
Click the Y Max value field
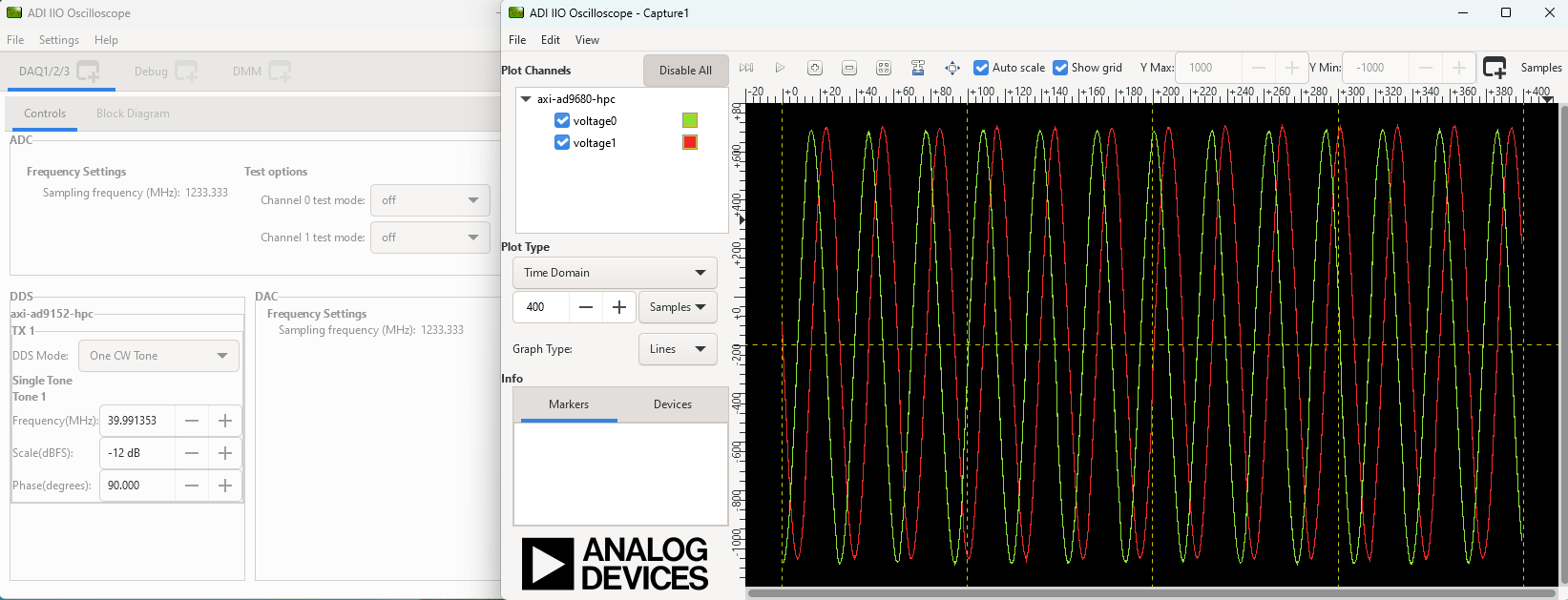click(x=1209, y=68)
